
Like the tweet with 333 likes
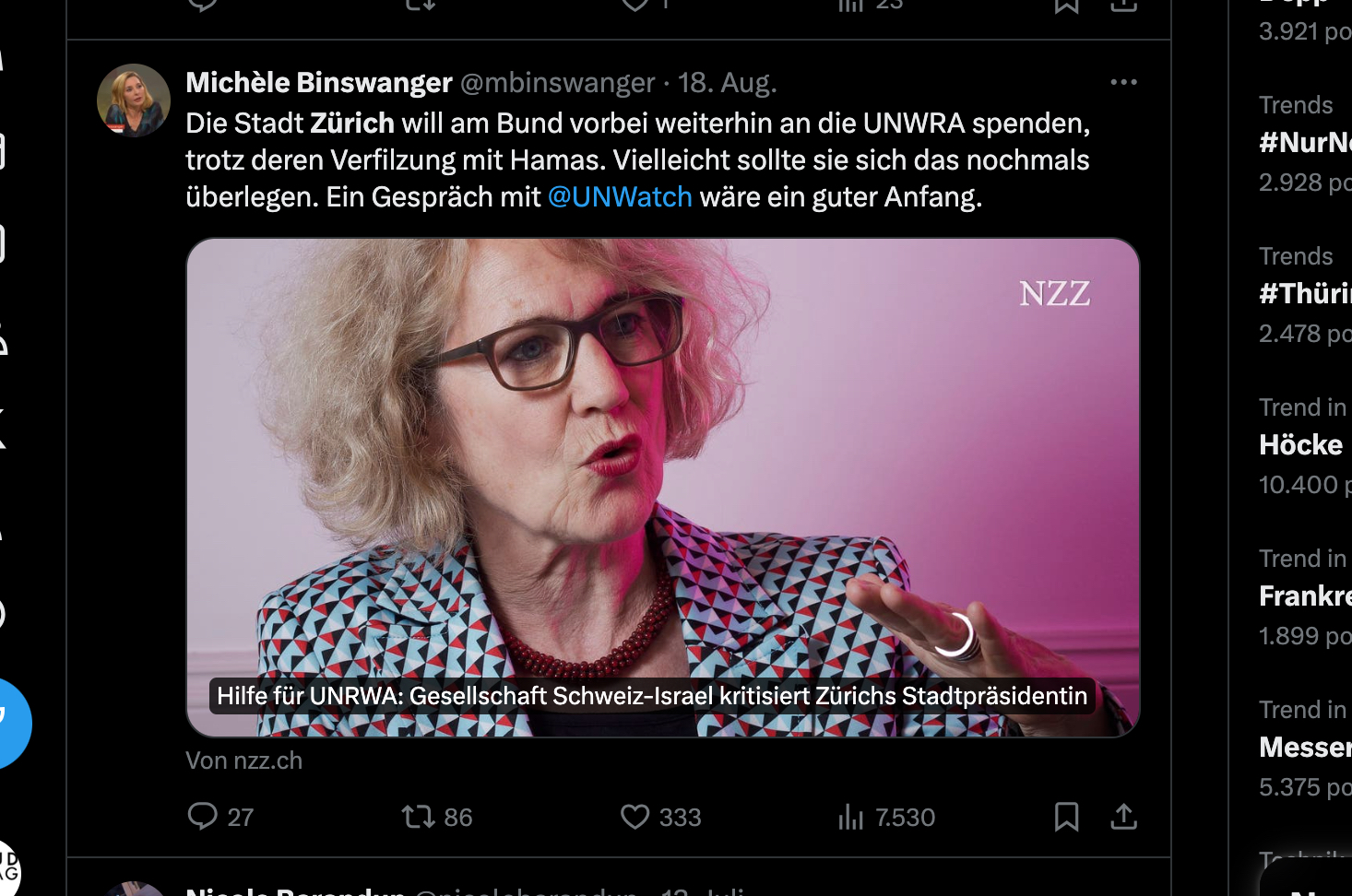click(635, 816)
